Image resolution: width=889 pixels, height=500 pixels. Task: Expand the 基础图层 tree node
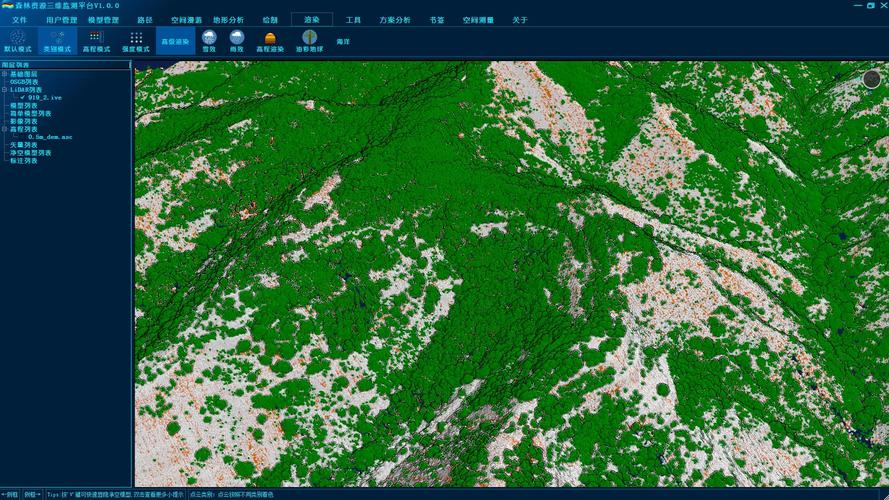click(4, 73)
